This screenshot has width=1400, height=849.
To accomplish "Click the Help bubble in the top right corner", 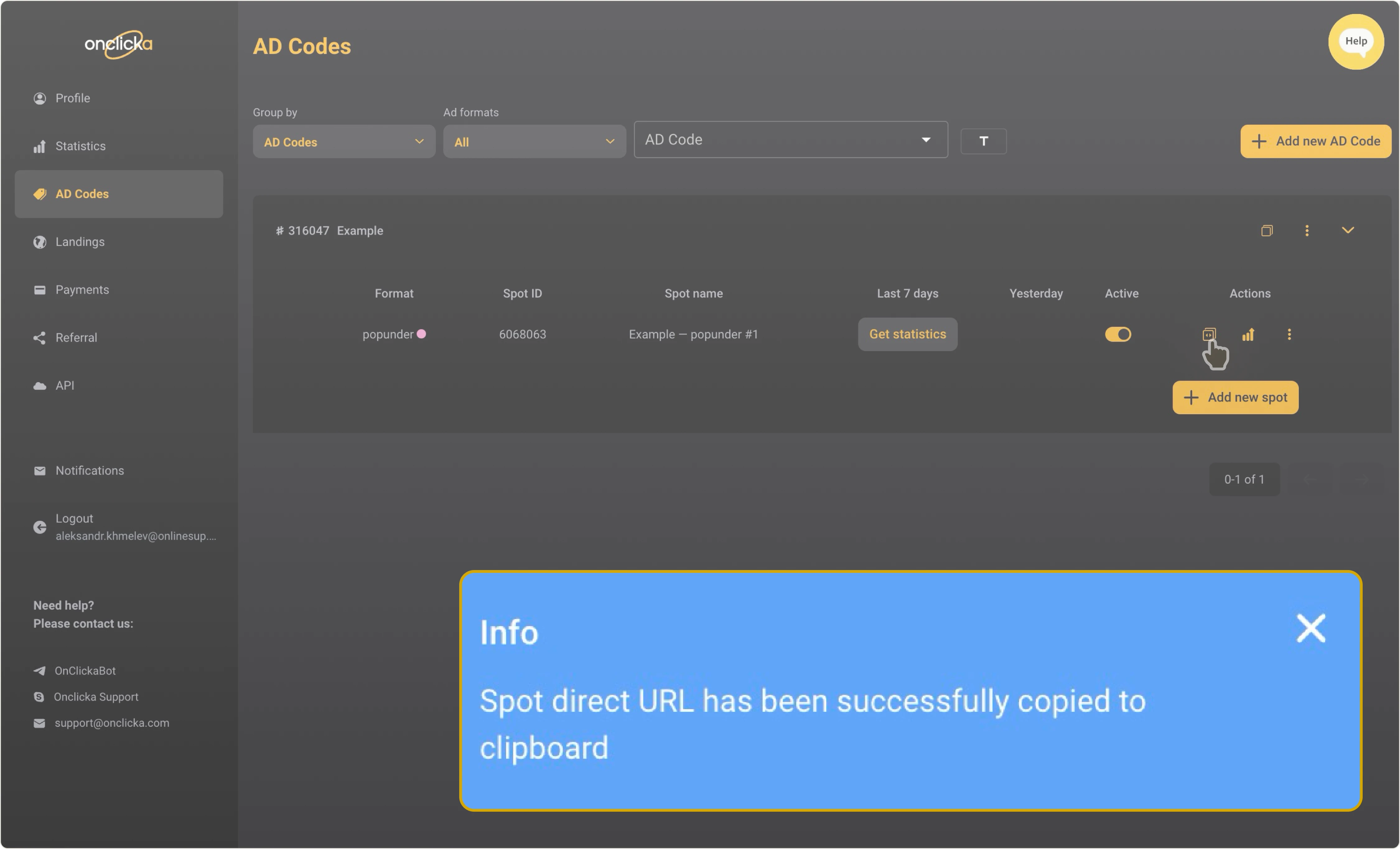I will (x=1356, y=41).
